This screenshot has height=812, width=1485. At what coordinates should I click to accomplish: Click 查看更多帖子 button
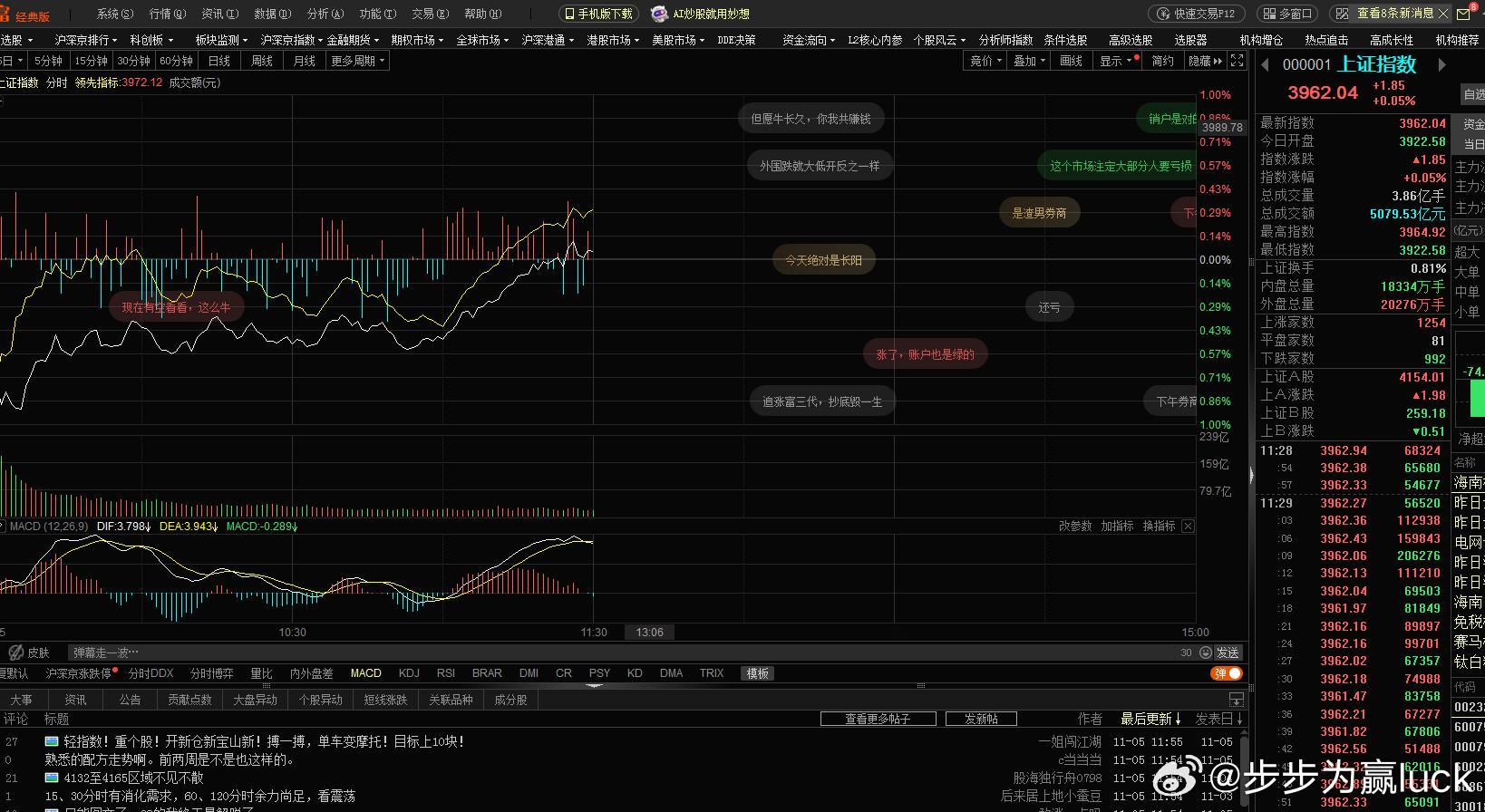point(877,719)
